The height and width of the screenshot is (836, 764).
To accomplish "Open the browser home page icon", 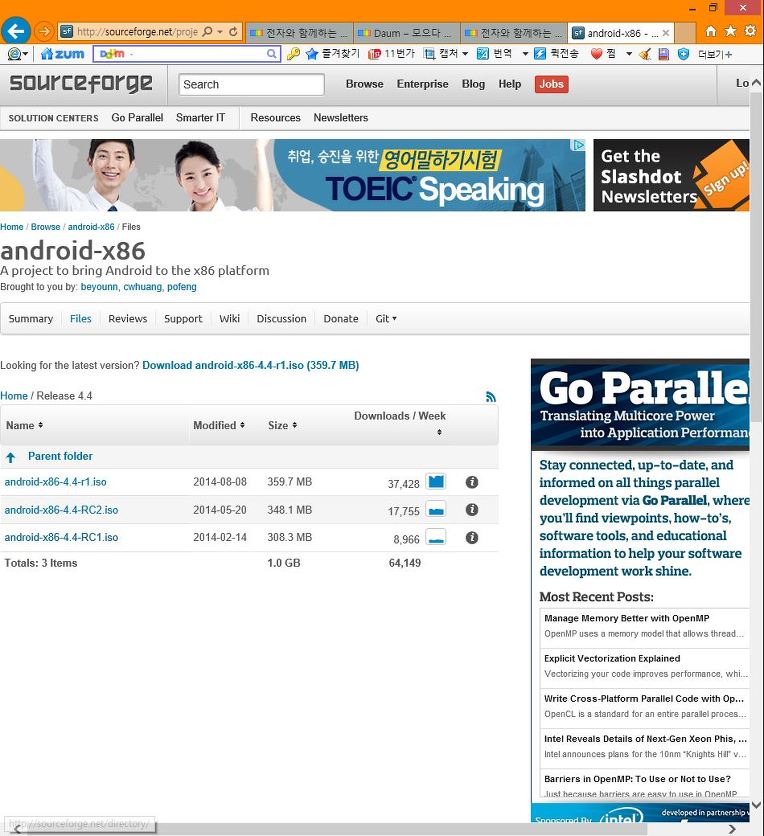I will click(711, 31).
